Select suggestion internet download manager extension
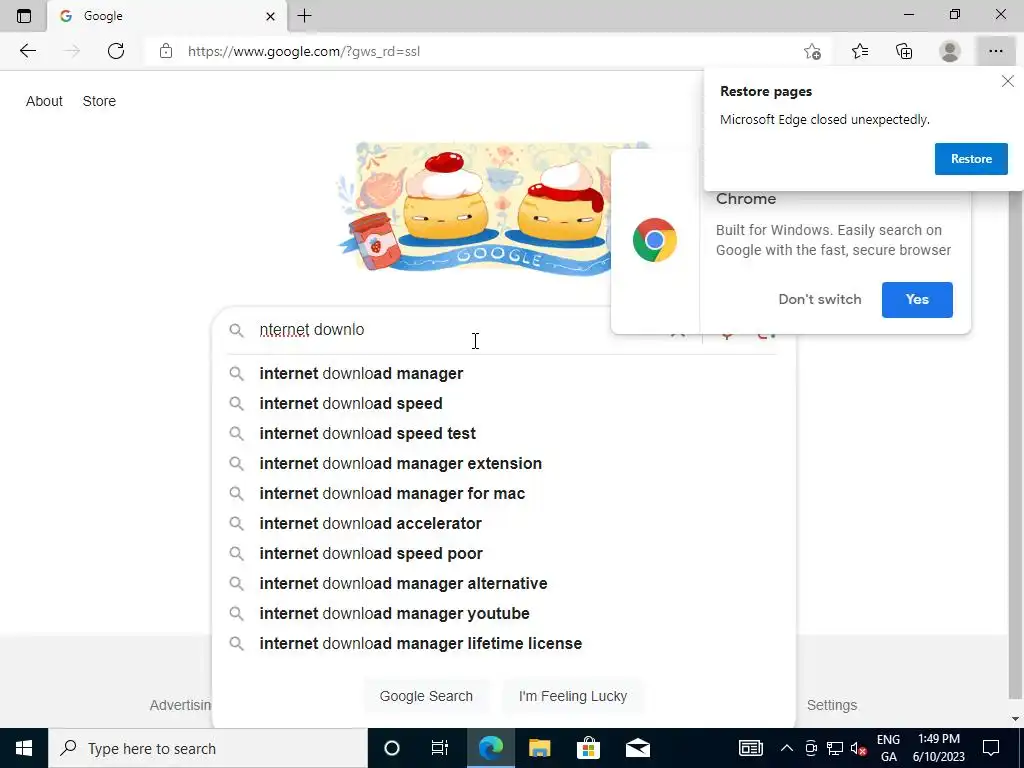This screenshot has height=768, width=1024. (x=504, y=464)
